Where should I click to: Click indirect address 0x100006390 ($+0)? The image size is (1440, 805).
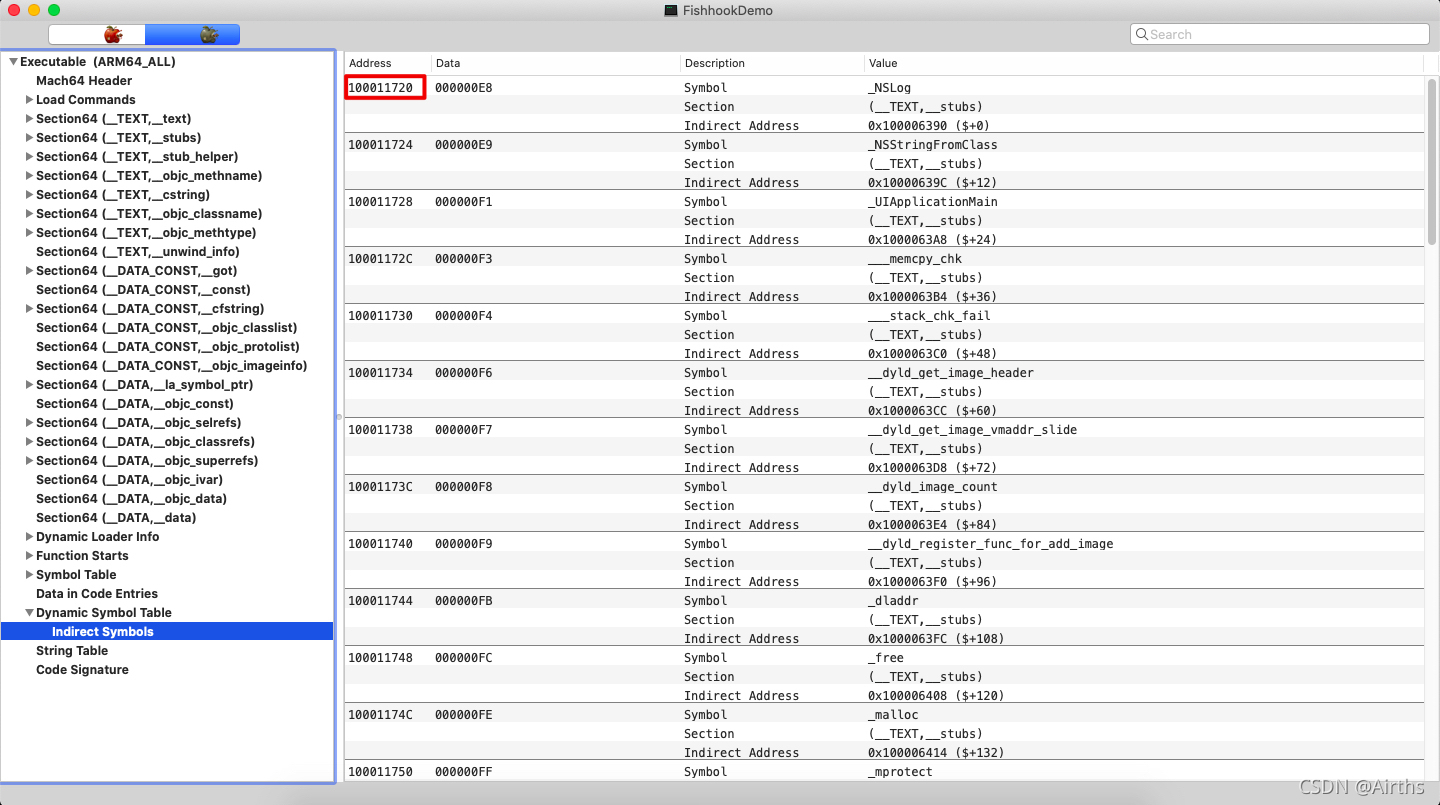pyautogui.click(x=927, y=126)
